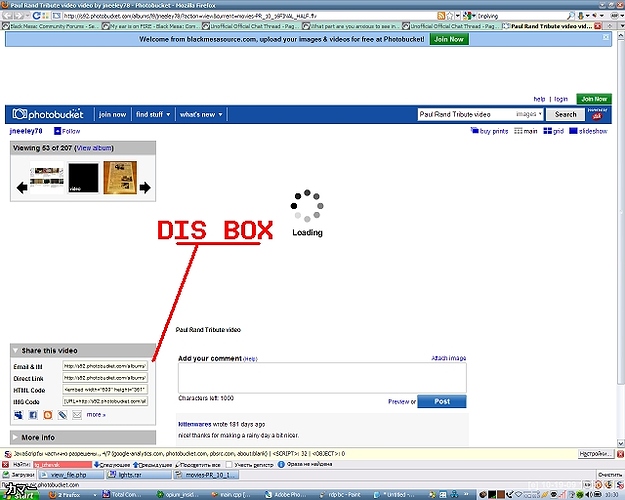
Task: Click inside the Add your comment box
Action: tap(322, 378)
